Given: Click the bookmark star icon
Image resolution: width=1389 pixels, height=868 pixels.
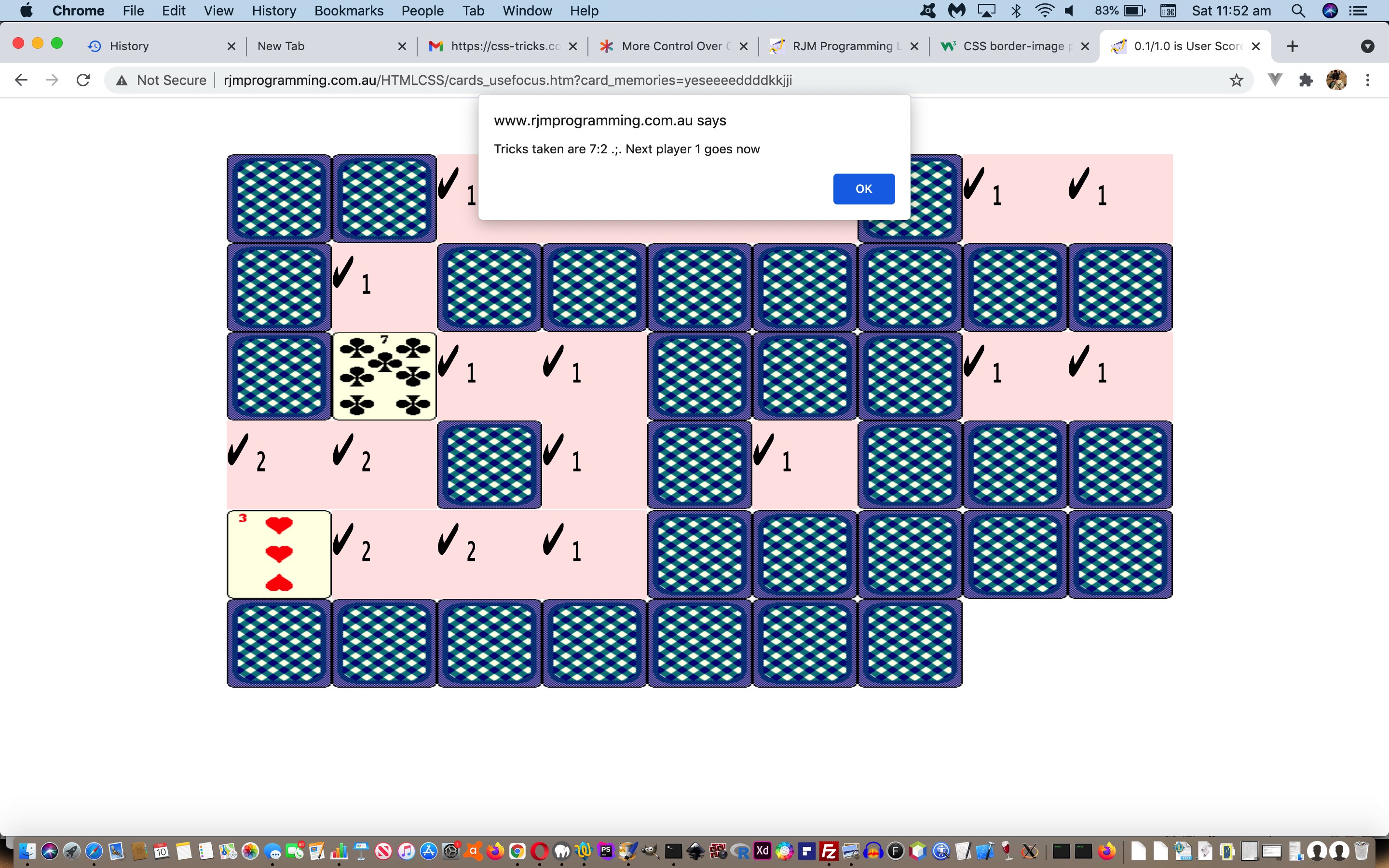Looking at the screenshot, I should [1236, 80].
